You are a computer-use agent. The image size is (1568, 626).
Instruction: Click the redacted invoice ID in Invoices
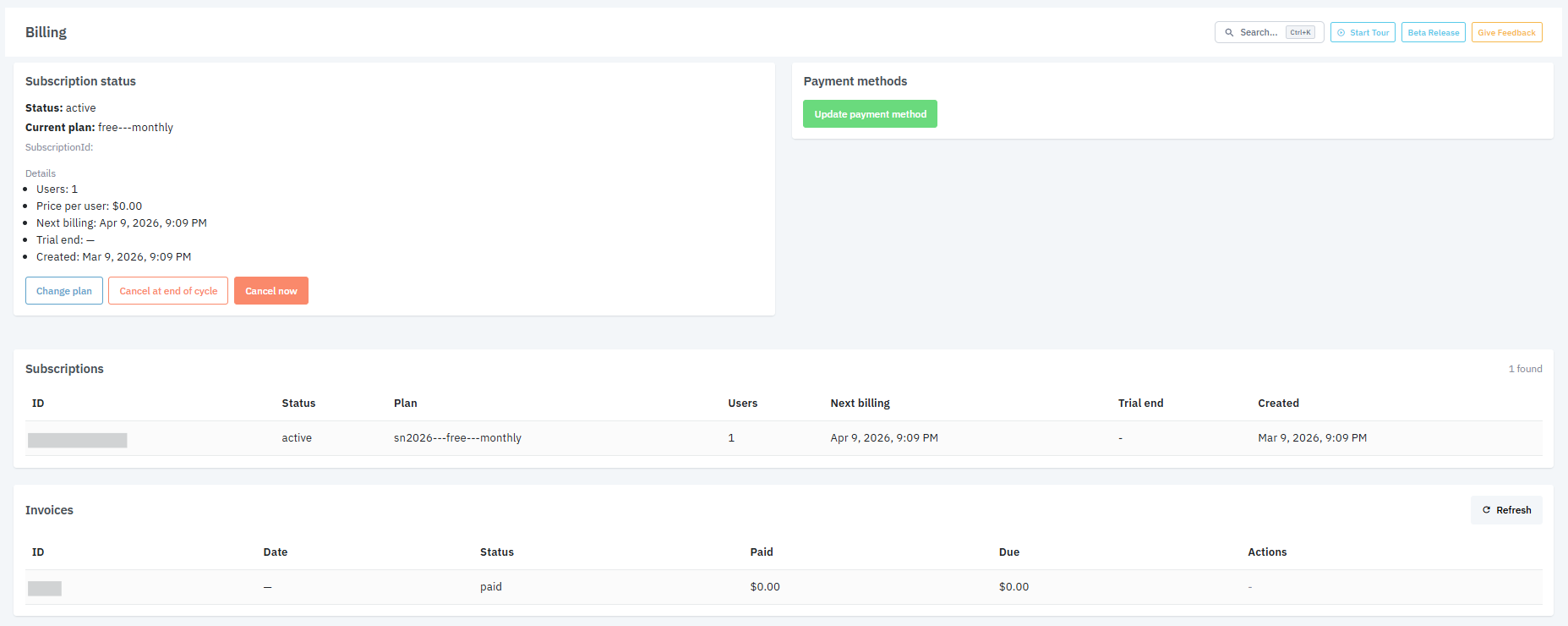point(45,589)
